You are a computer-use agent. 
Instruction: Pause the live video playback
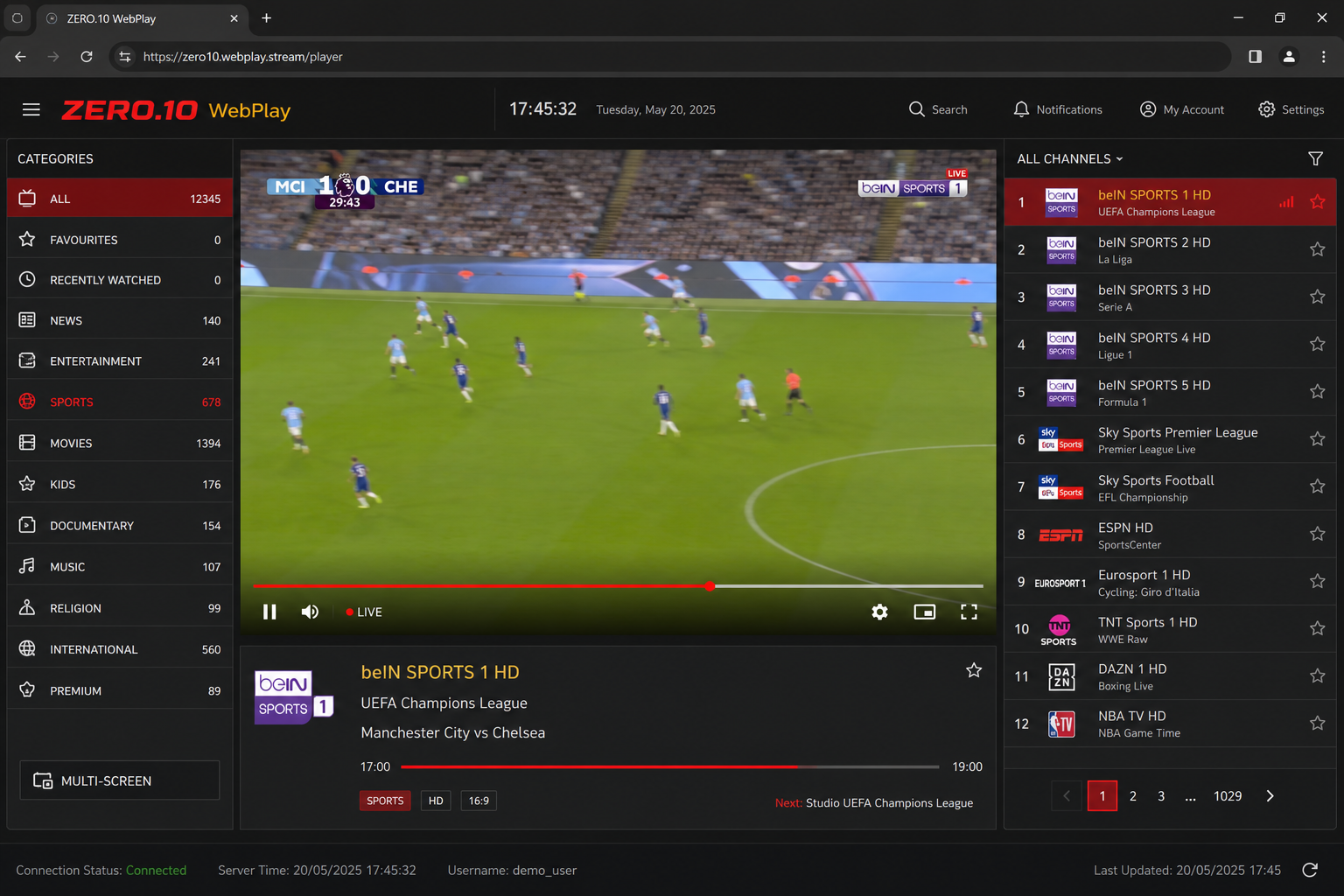(269, 612)
